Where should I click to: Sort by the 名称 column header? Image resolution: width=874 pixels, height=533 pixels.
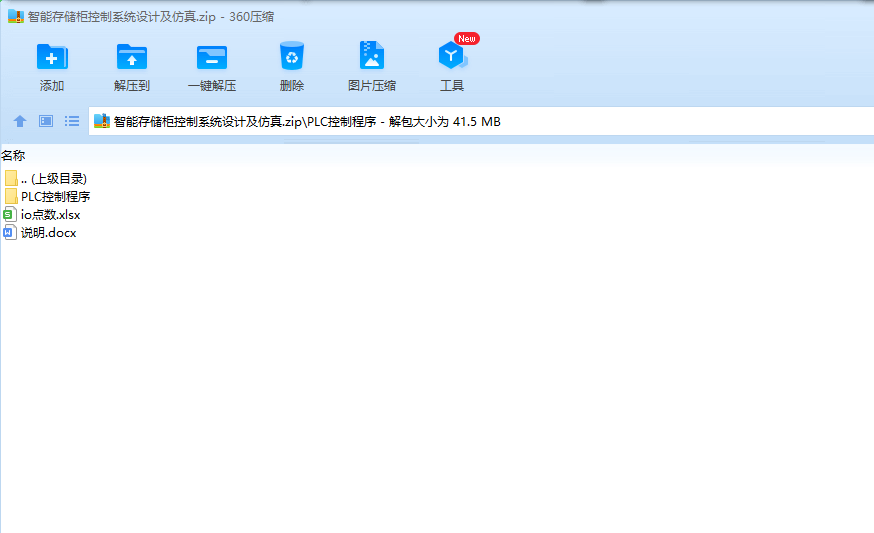coord(13,156)
